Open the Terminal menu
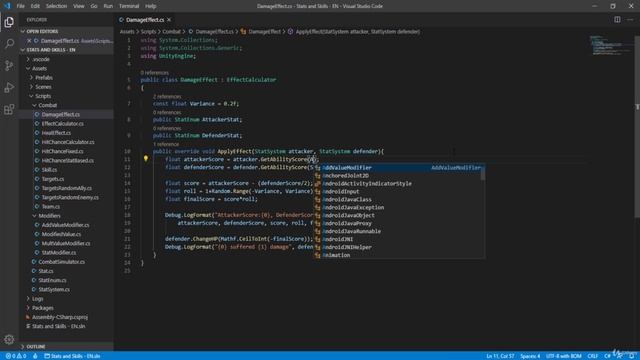Viewport: 640px width, 360px height. click(x=129, y=6)
